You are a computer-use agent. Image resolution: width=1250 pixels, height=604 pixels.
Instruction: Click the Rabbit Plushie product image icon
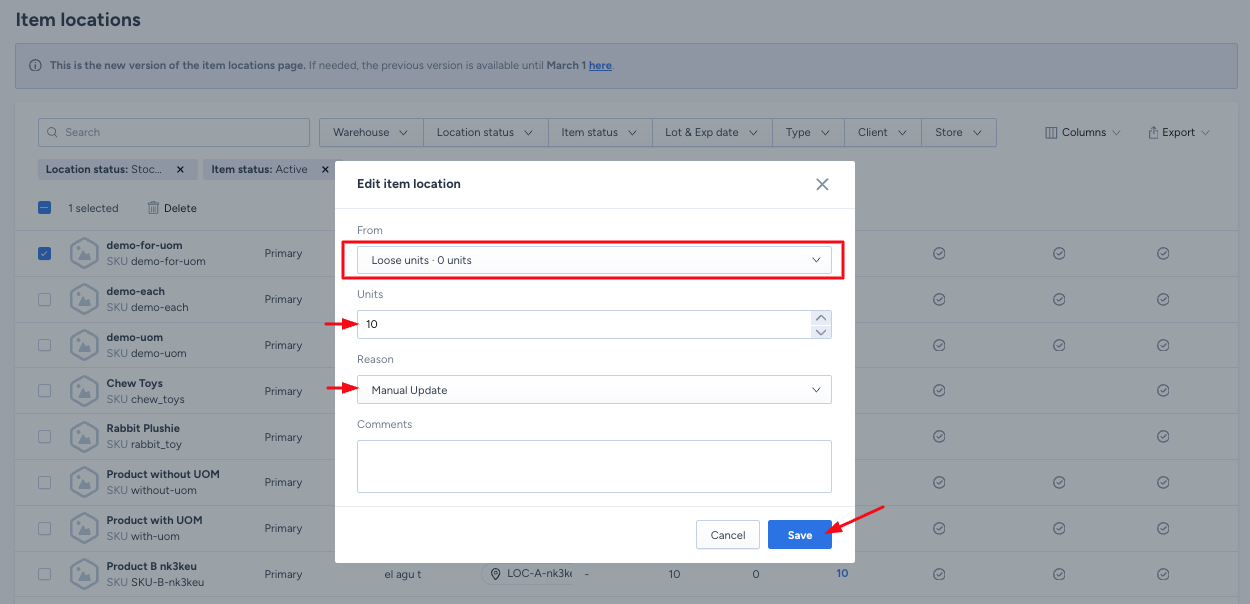click(84, 437)
